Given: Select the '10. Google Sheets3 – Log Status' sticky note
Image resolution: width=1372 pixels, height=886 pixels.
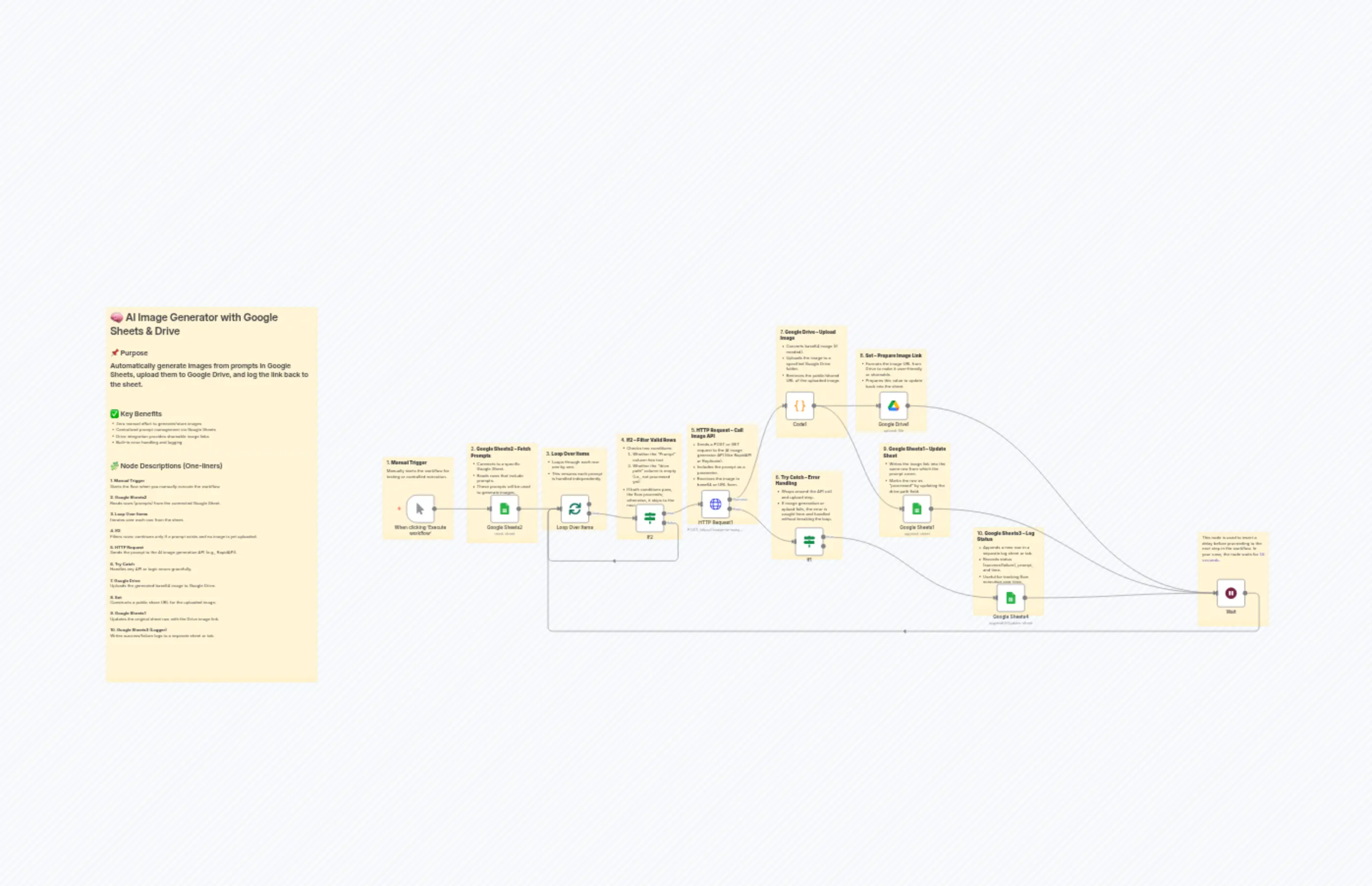Looking at the screenshot, I should click(x=1005, y=536).
